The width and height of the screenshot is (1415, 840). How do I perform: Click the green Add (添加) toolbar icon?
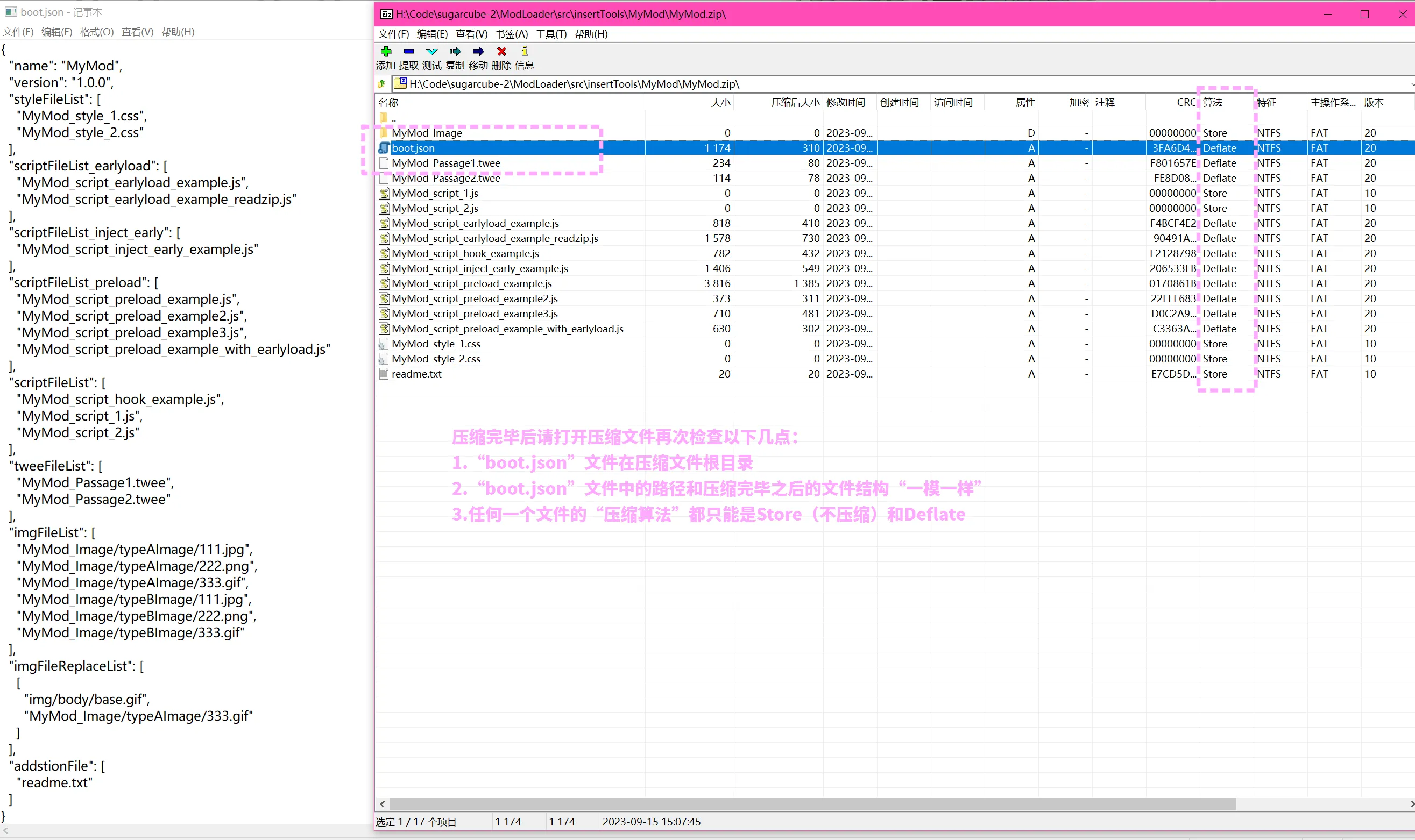[x=386, y=52]
